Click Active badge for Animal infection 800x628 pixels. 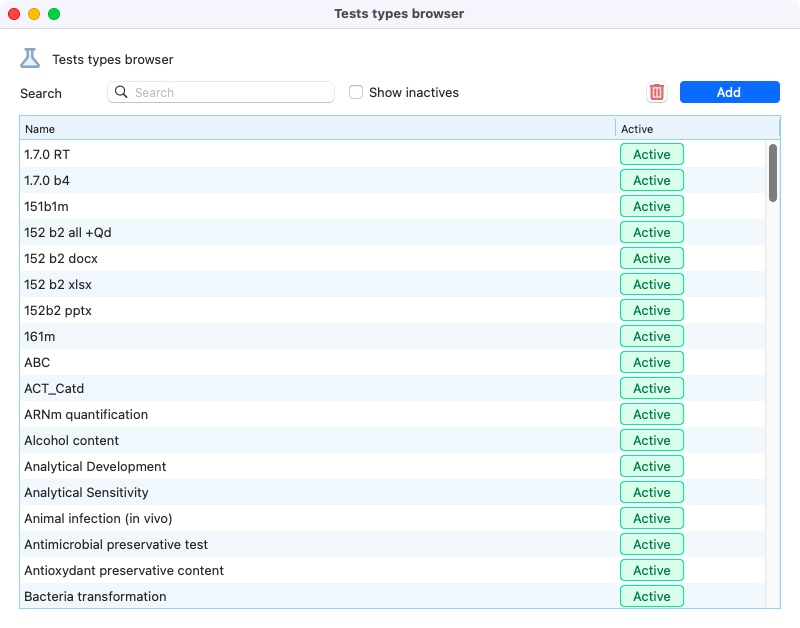coord(652,518)
